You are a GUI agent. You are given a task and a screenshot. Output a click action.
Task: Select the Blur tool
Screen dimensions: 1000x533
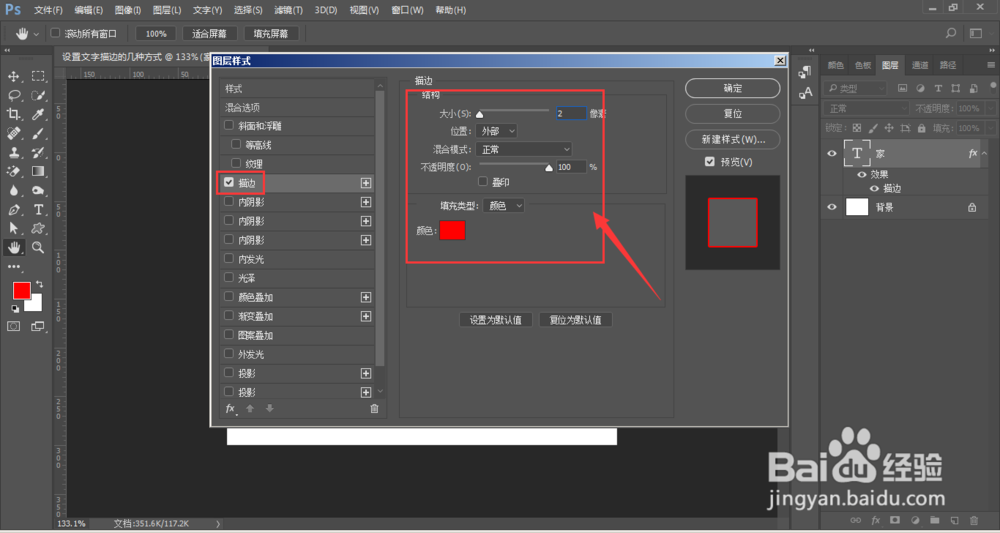pyautogui.click(x=13, y=190)
